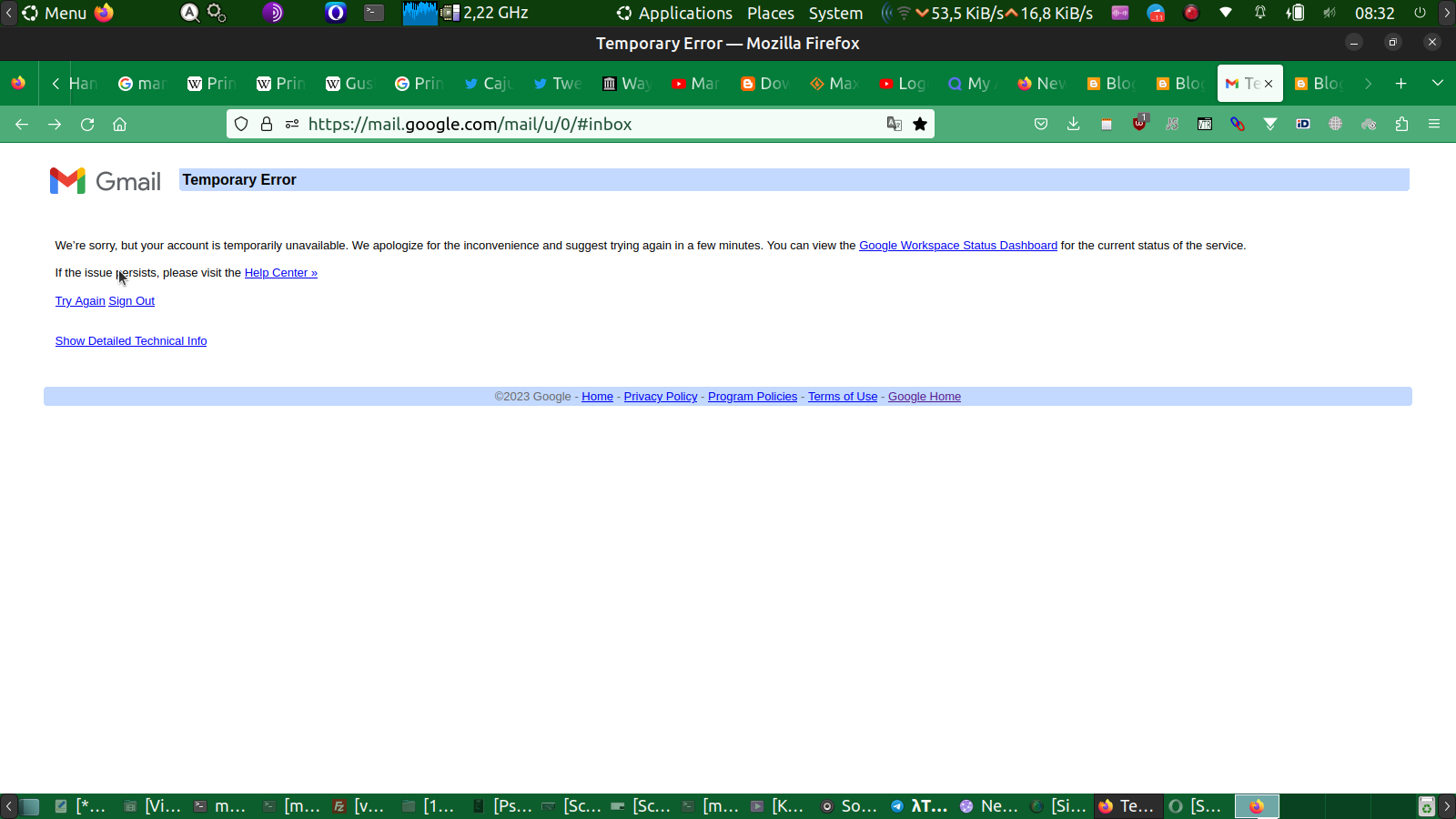Open Google Workspace Status Dashboard link

[957, 246]
